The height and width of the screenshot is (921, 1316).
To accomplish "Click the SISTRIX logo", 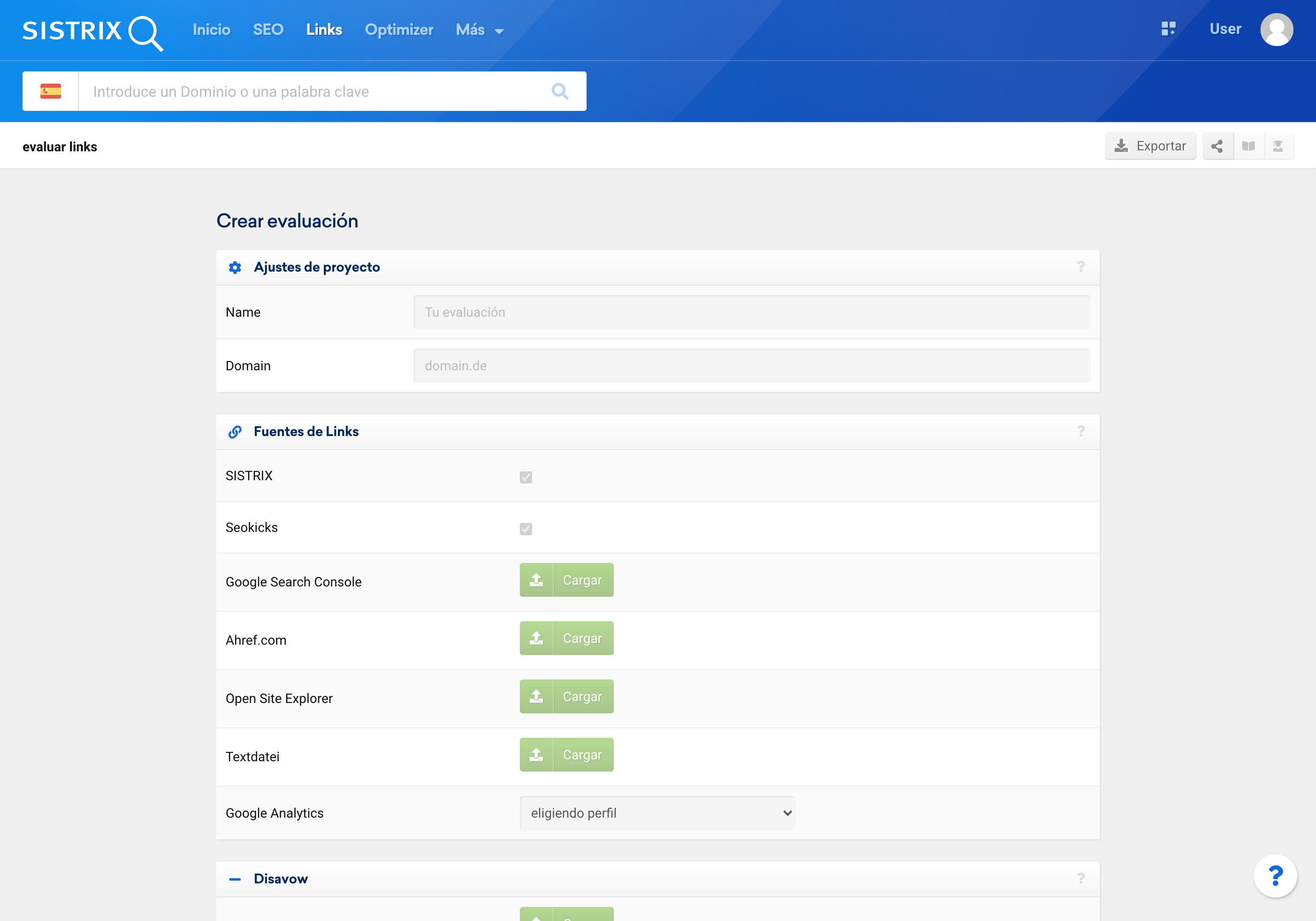I will 92,31.
